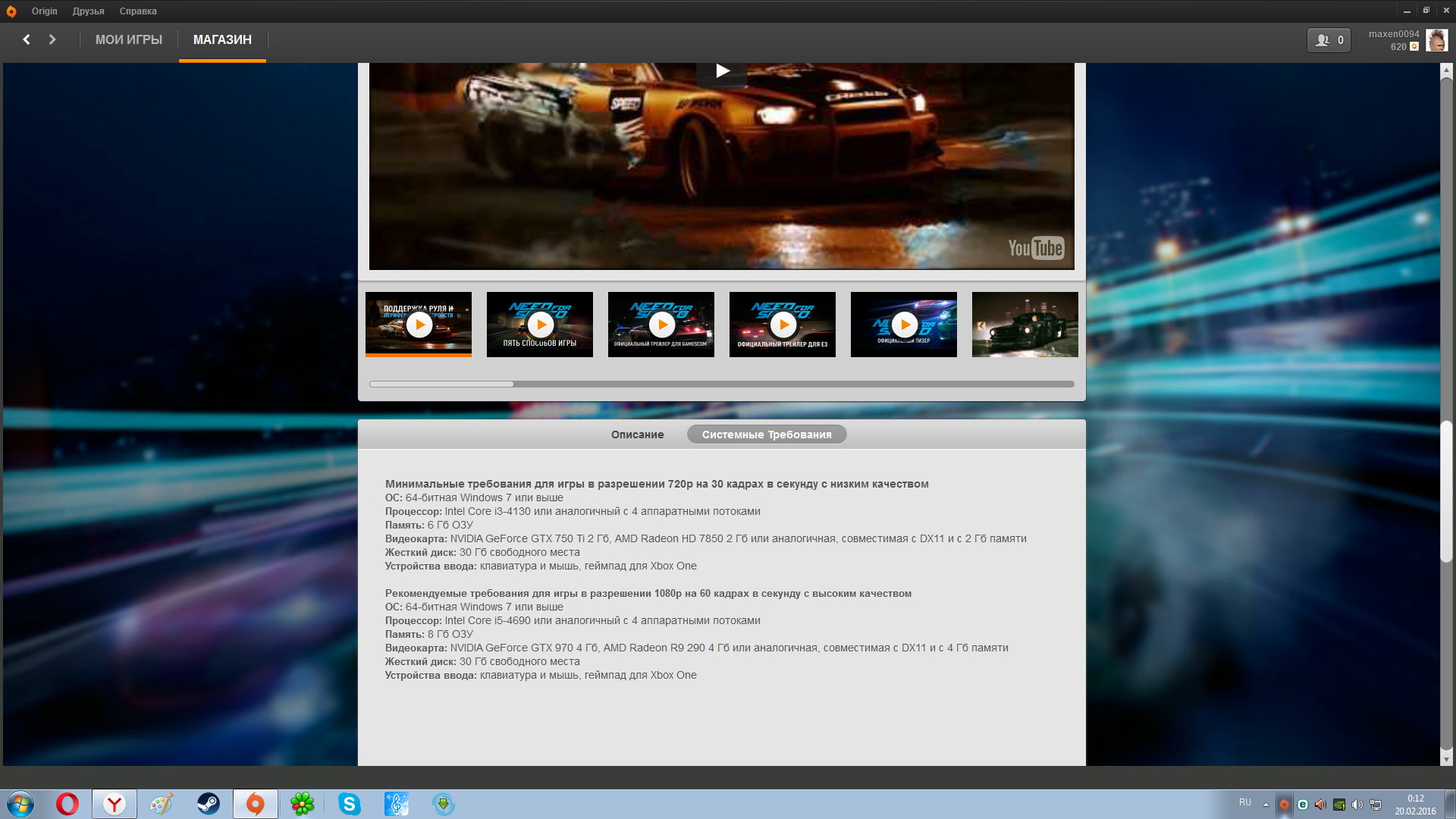
Task: Switch to the Описание tab
Action: 637,435
